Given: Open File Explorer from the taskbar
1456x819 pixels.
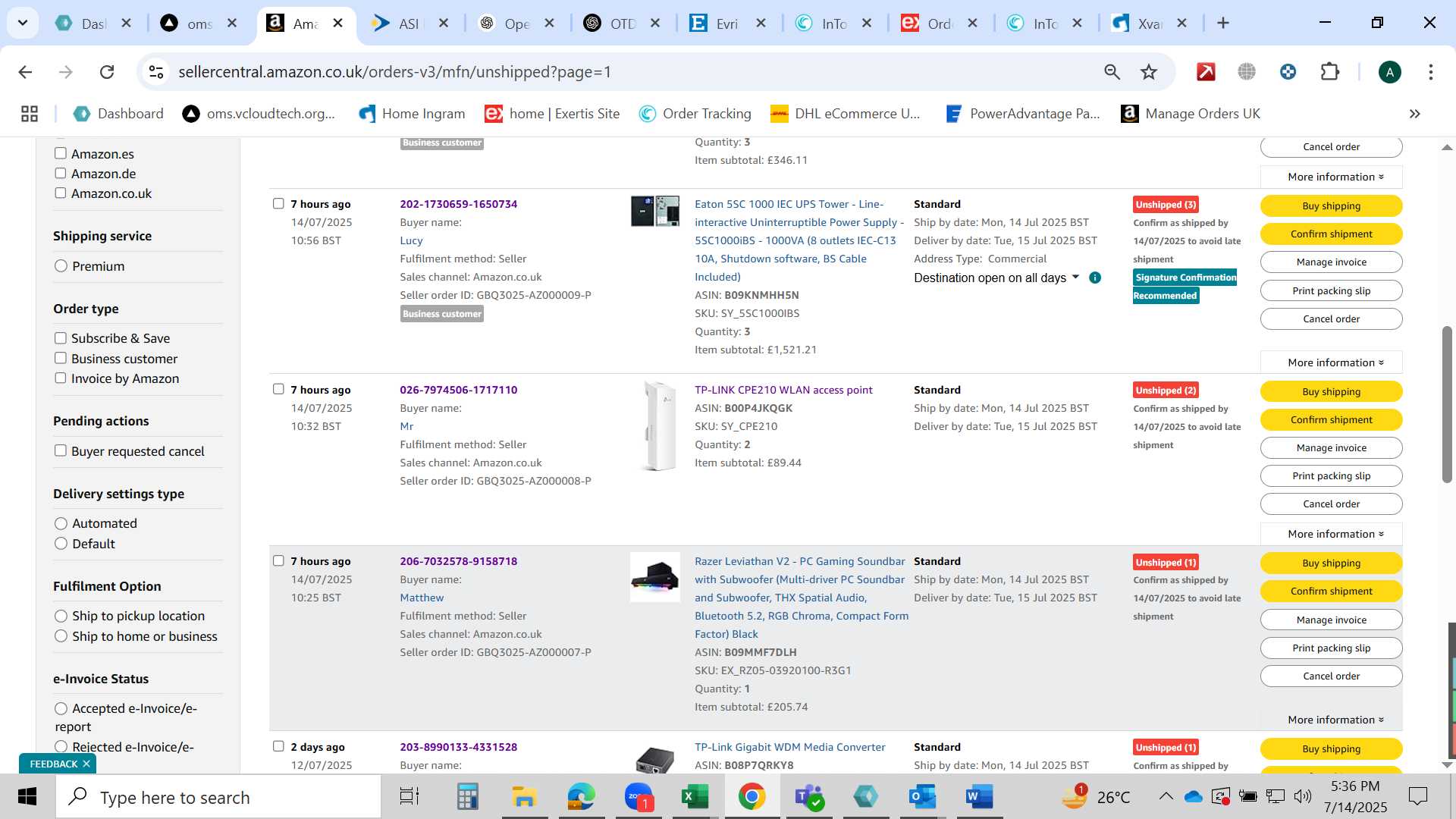Looking at the screenshot, I should 524,797.
